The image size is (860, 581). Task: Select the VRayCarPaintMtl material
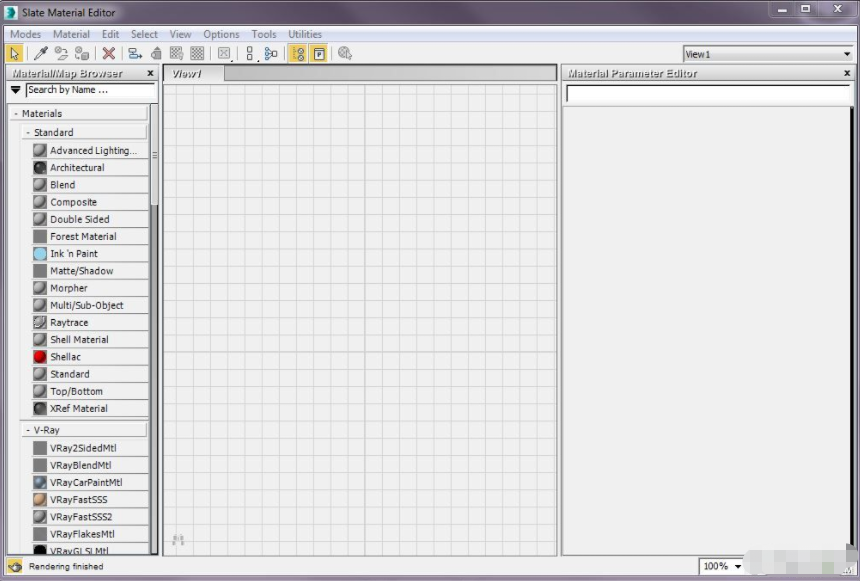(x=90, y=482)
